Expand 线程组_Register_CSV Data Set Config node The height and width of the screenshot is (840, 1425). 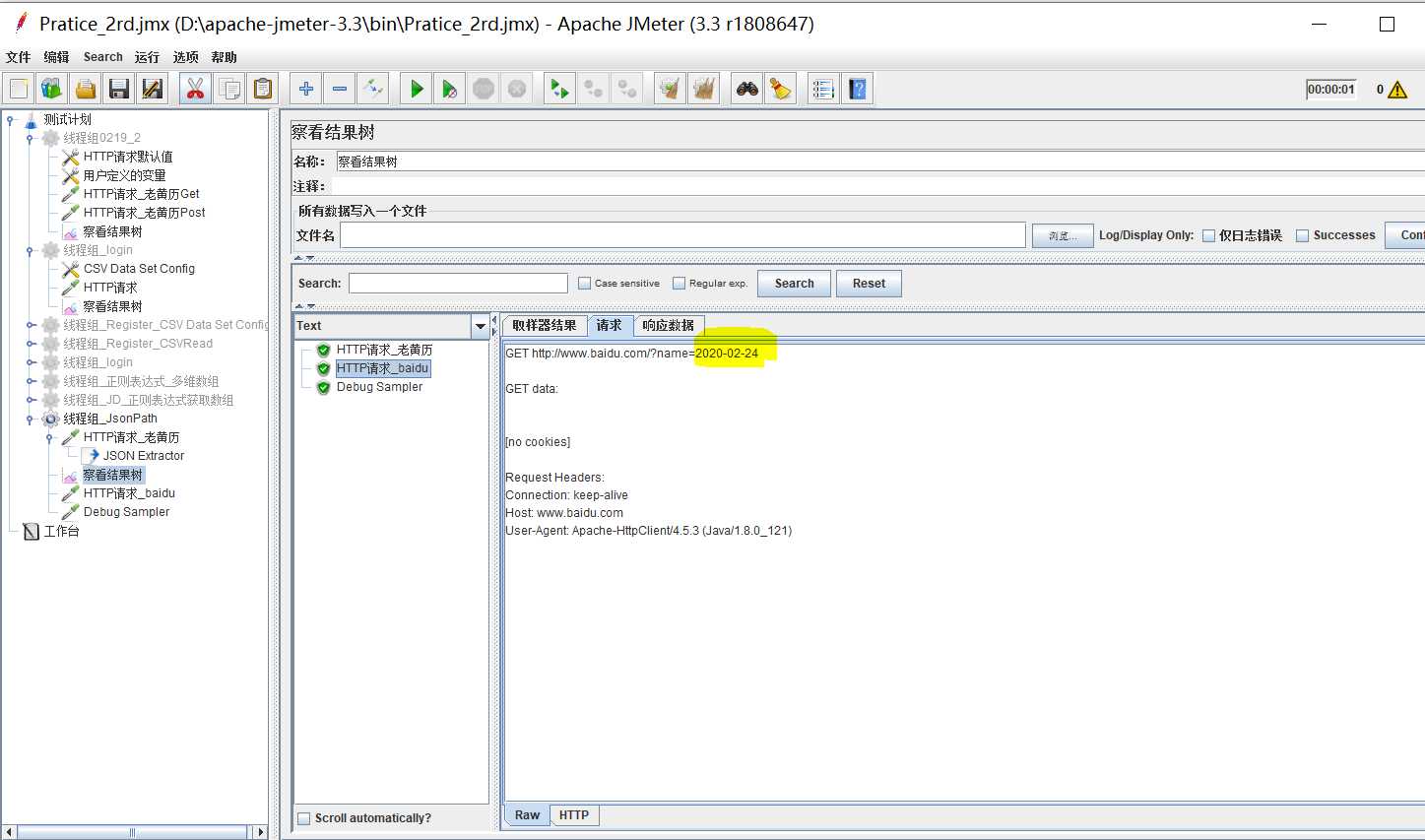coord(31,325)
